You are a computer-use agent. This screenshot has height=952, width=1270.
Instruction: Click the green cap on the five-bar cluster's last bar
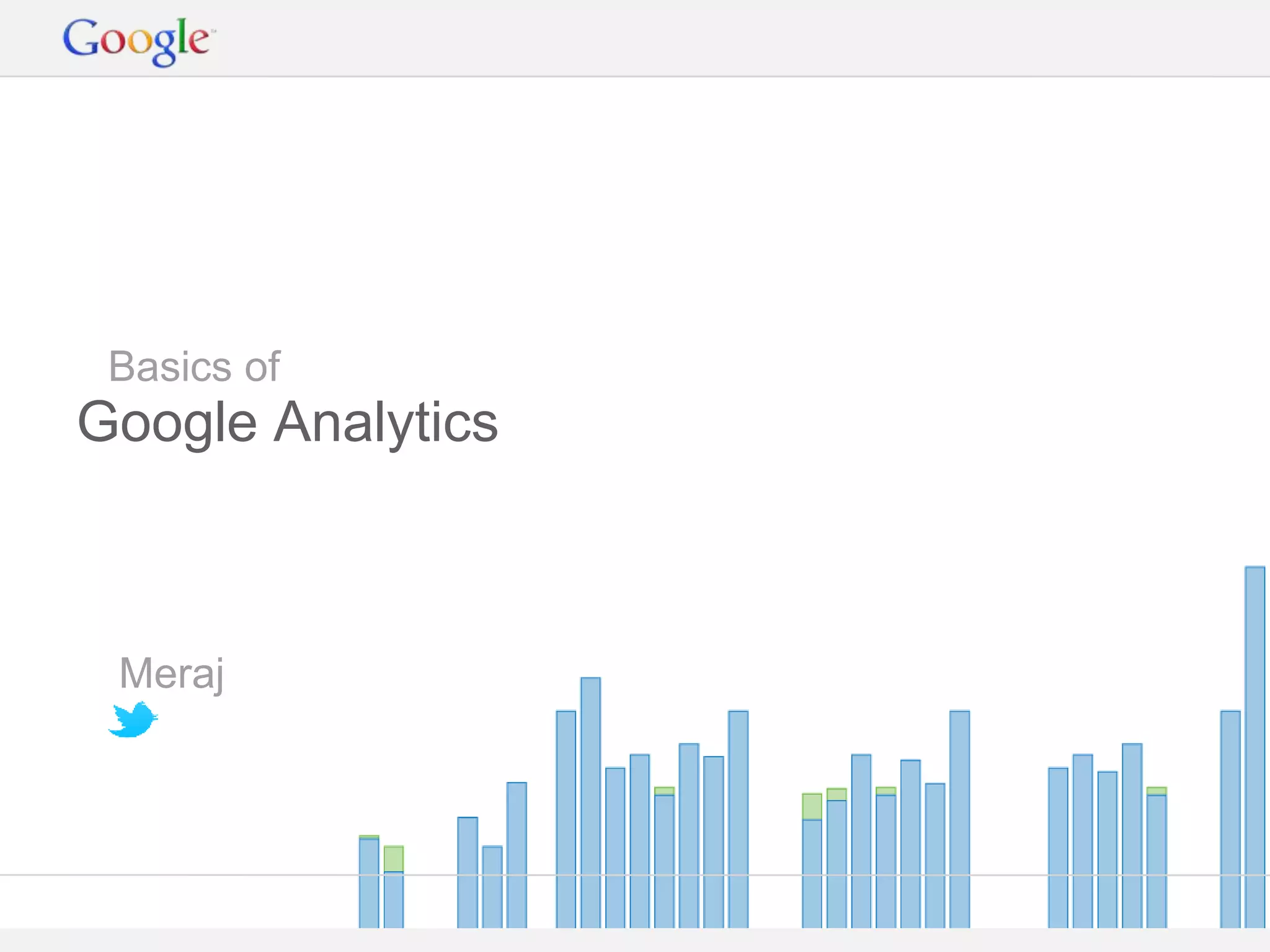point(1157,791)
